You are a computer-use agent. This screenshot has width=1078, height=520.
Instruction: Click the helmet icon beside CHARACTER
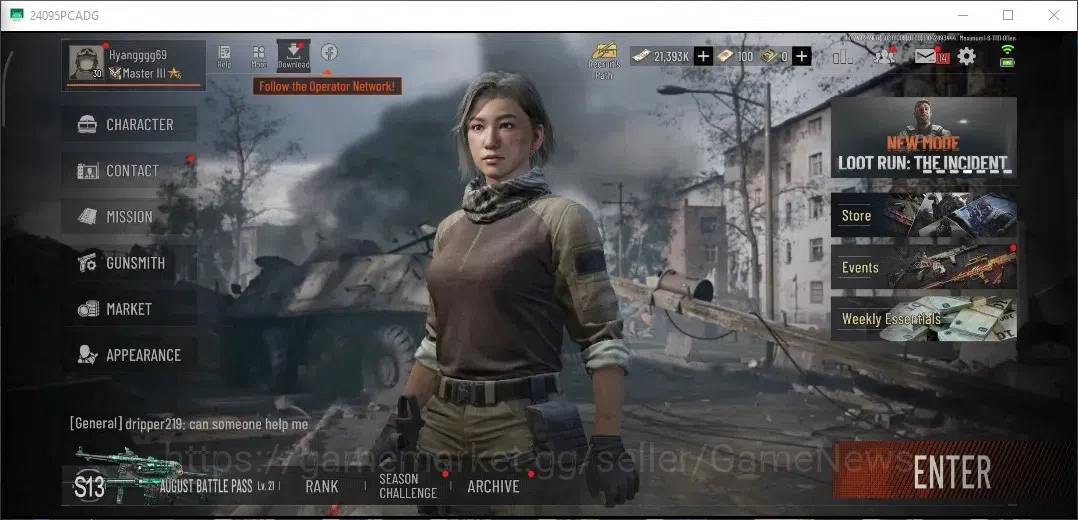click(x=87, y=124)
